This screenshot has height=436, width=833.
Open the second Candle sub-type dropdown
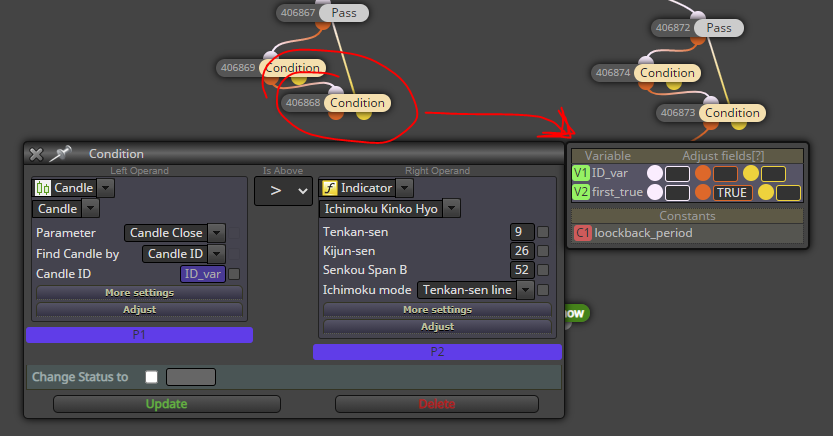click(90, 209)
